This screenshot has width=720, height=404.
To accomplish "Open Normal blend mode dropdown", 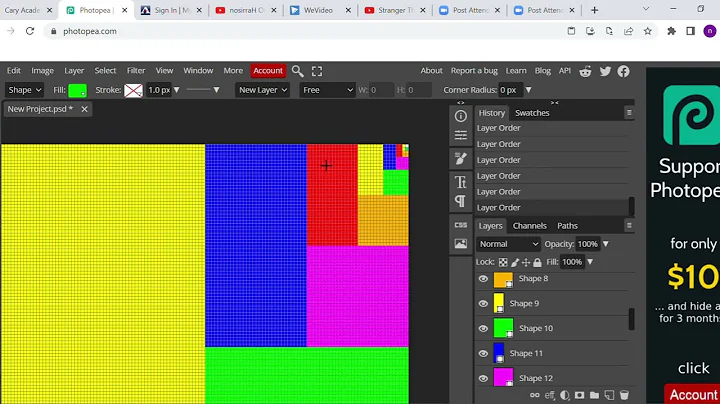I will 508,244.
